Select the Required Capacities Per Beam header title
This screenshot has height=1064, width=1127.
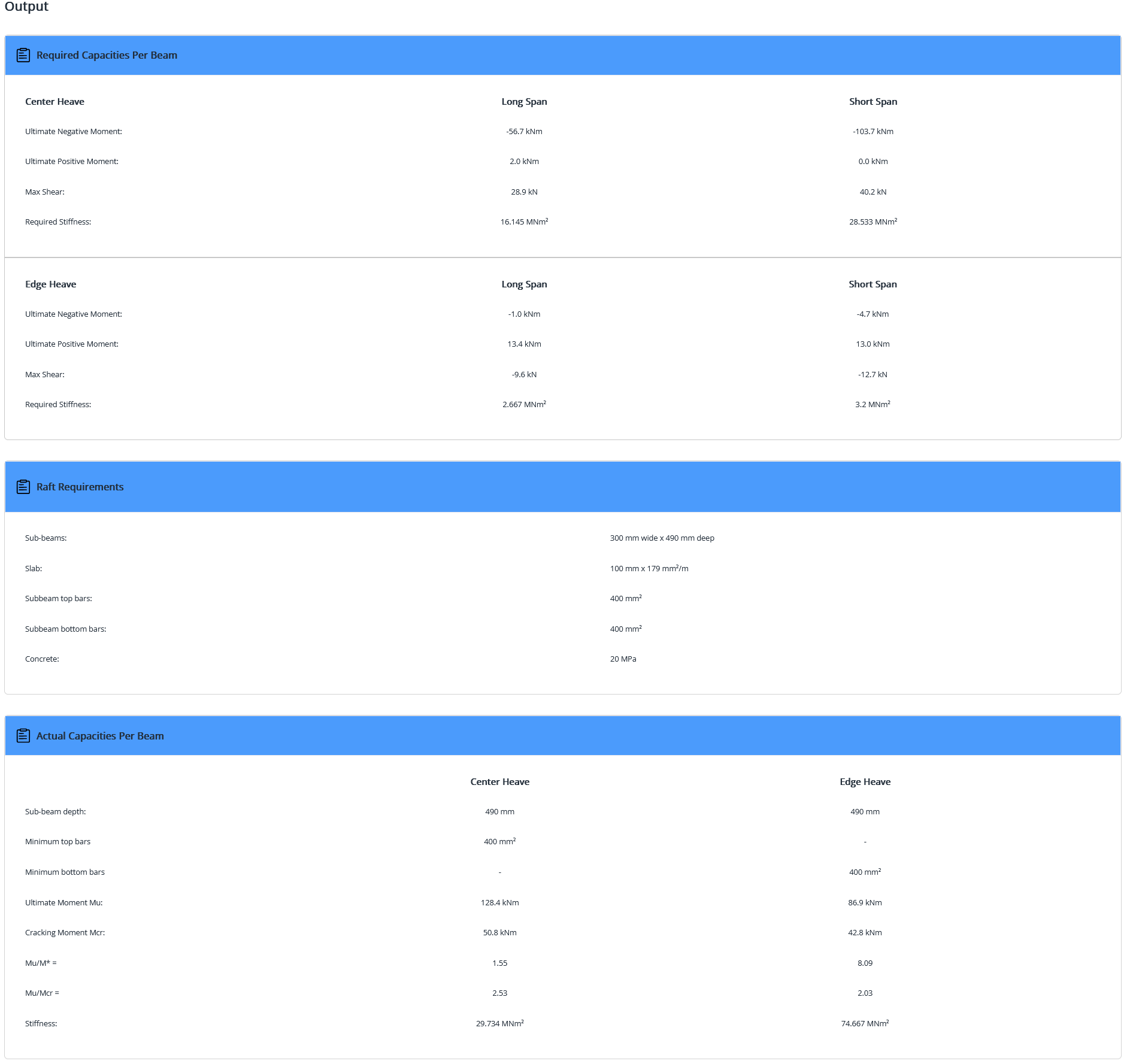click(x=107, y=55)
